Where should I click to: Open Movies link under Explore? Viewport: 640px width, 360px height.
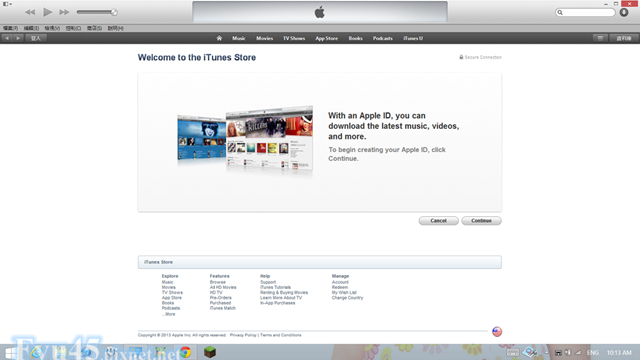tap(169, 287)
